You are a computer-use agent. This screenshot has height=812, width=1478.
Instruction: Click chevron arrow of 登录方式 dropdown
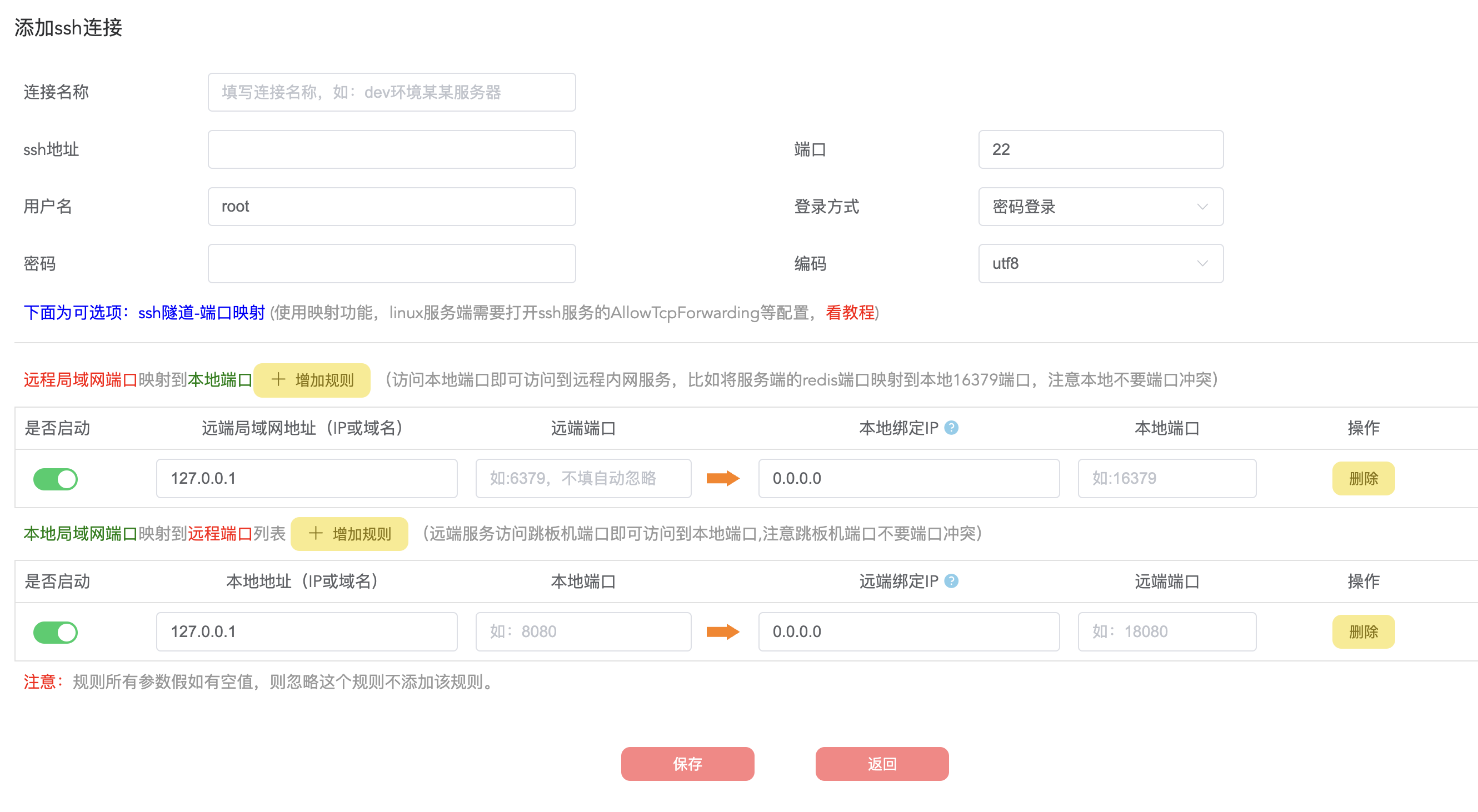[1202, 207]
